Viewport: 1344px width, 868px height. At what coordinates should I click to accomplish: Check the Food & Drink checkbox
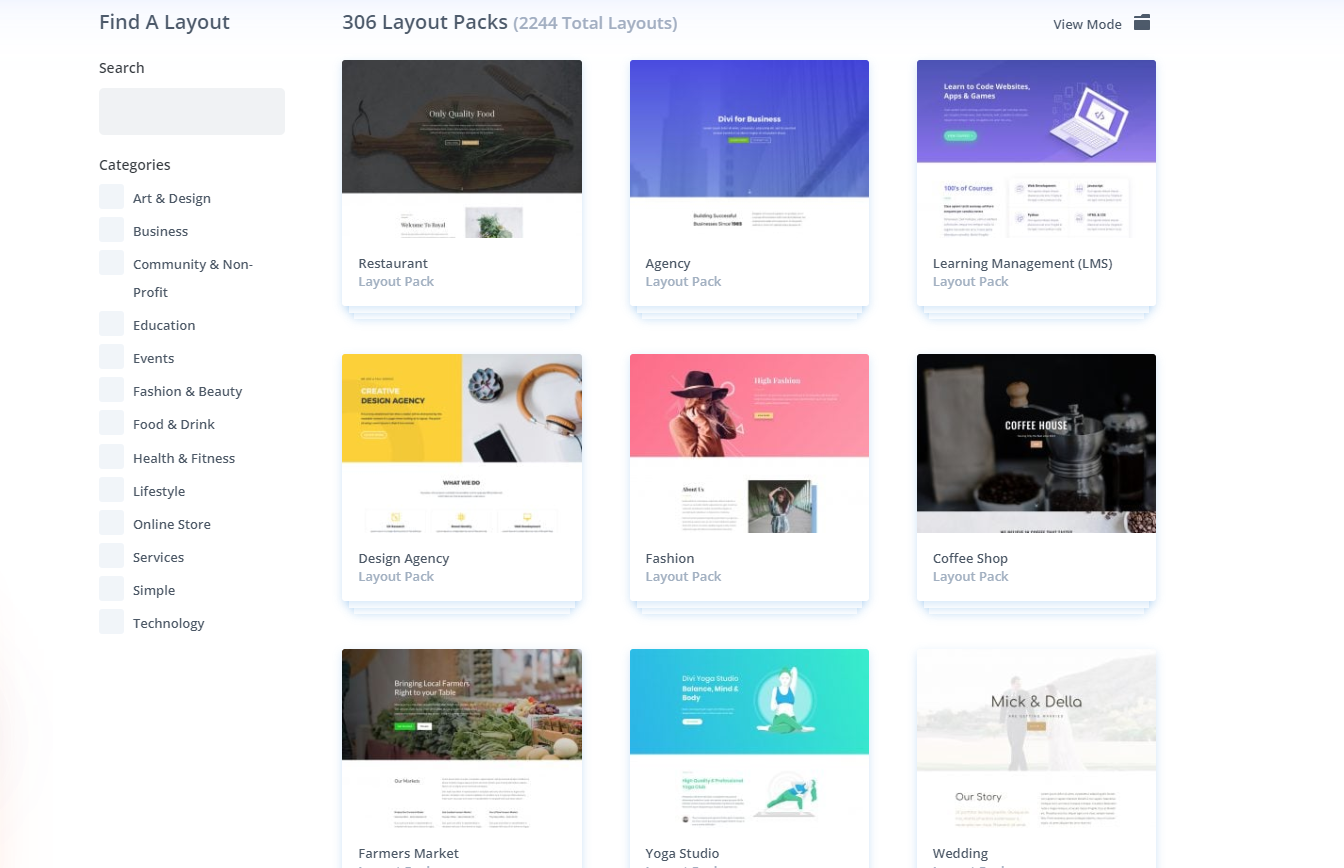[x=111, y=423]
